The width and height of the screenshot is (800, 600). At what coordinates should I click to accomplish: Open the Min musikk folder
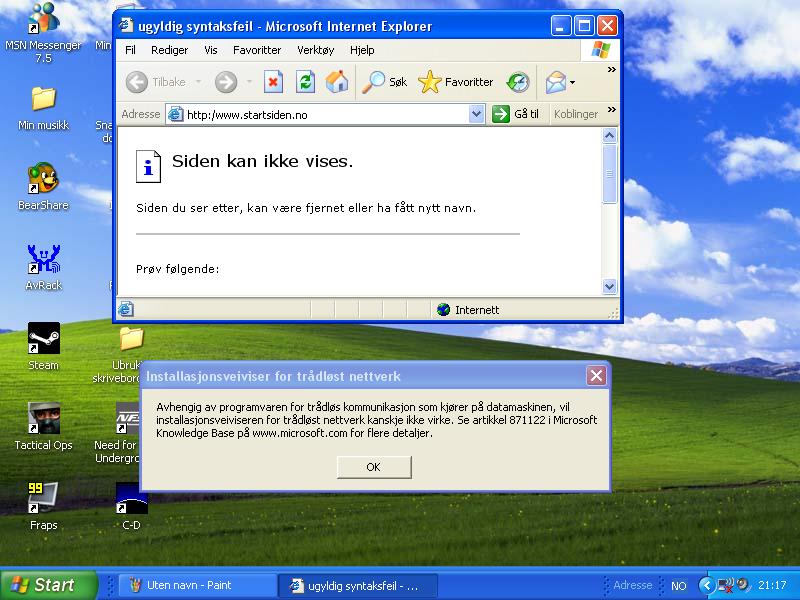[43, 98]
